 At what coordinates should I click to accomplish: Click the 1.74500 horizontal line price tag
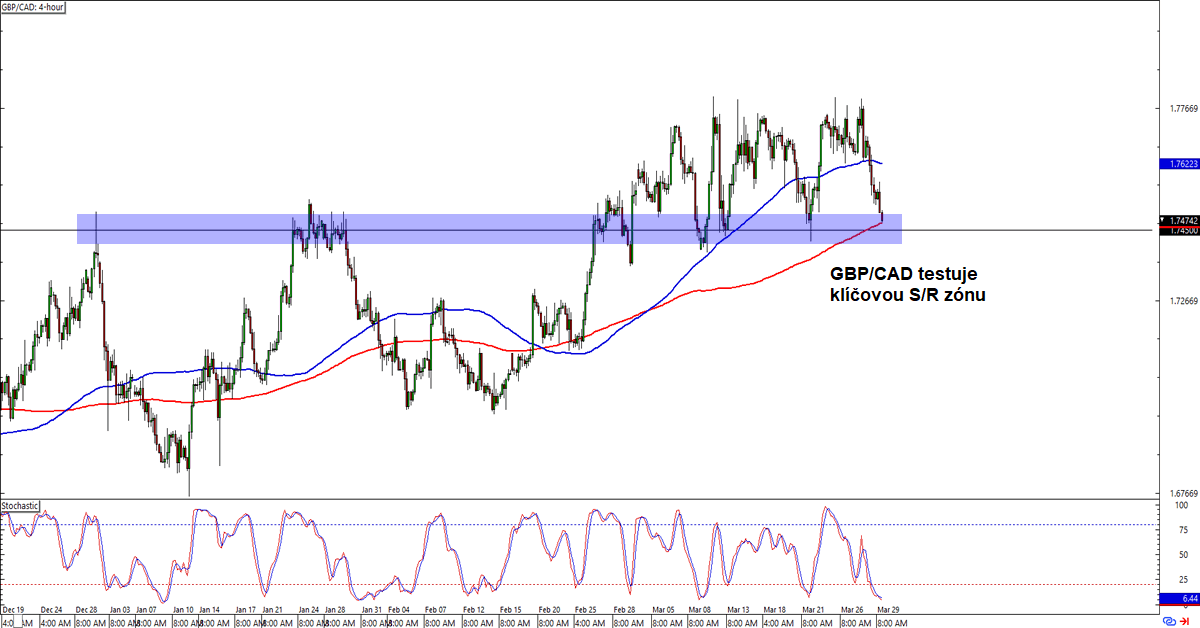[x=1181, y=230]
